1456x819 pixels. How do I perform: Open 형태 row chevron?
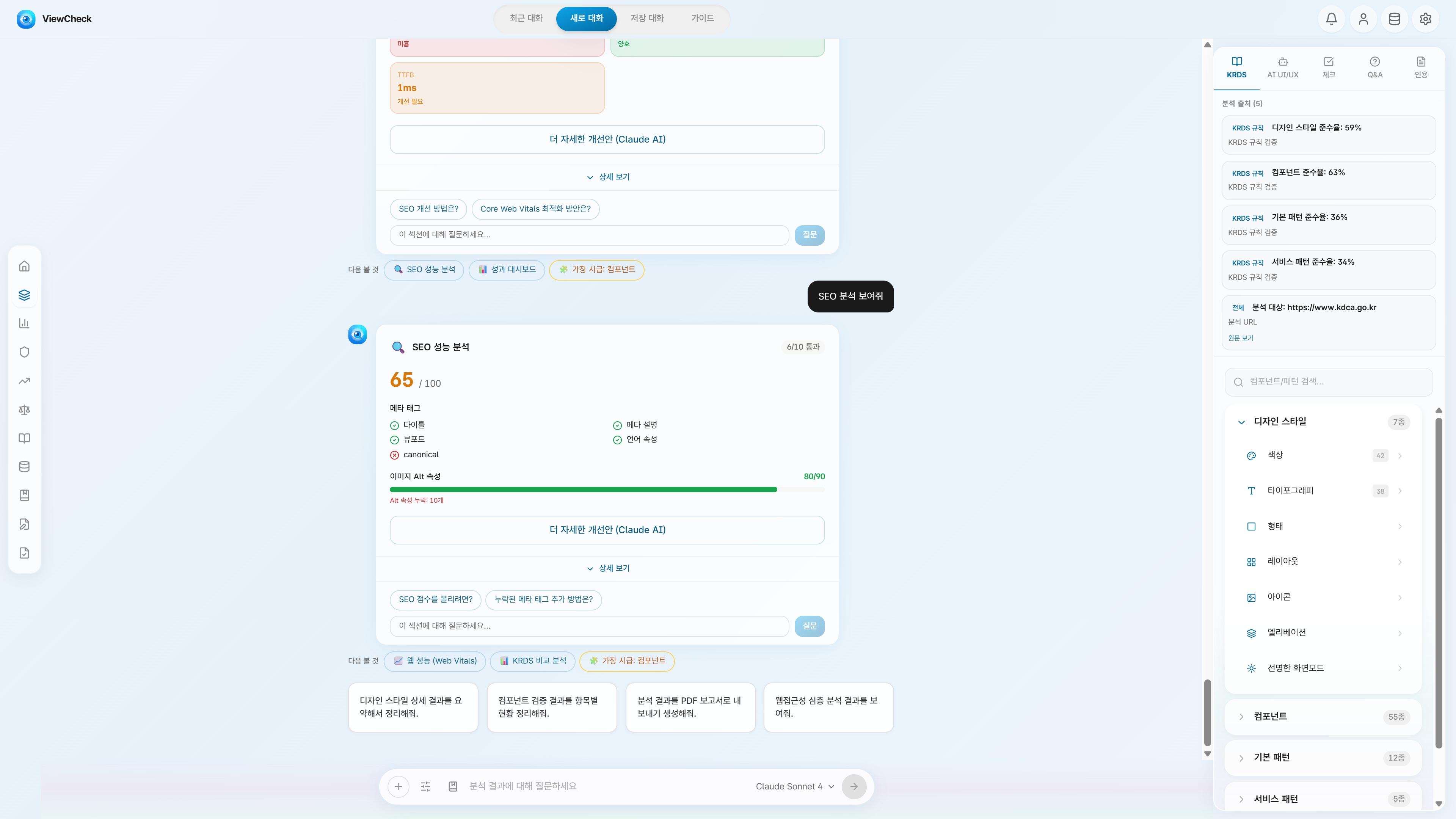click(1400, 526)
